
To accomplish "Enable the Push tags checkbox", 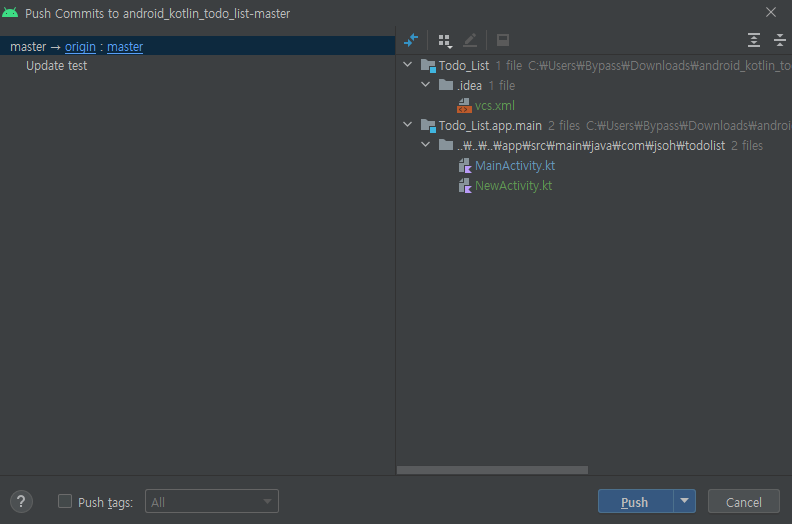I will pyautogui.click(x=65, y=501).
